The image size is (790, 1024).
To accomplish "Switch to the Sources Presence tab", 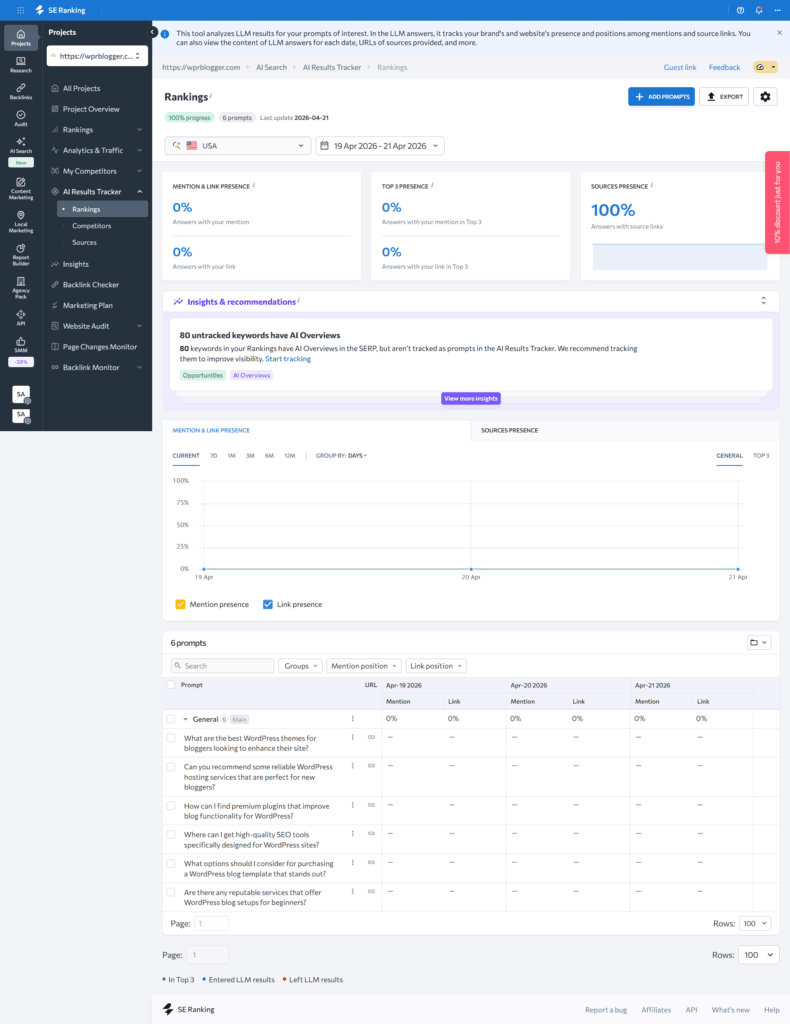I will (509, 430).
